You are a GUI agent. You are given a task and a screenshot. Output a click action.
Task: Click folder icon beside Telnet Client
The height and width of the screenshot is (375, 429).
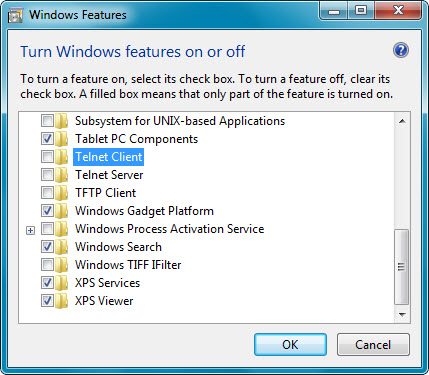(x=62, y=157)
